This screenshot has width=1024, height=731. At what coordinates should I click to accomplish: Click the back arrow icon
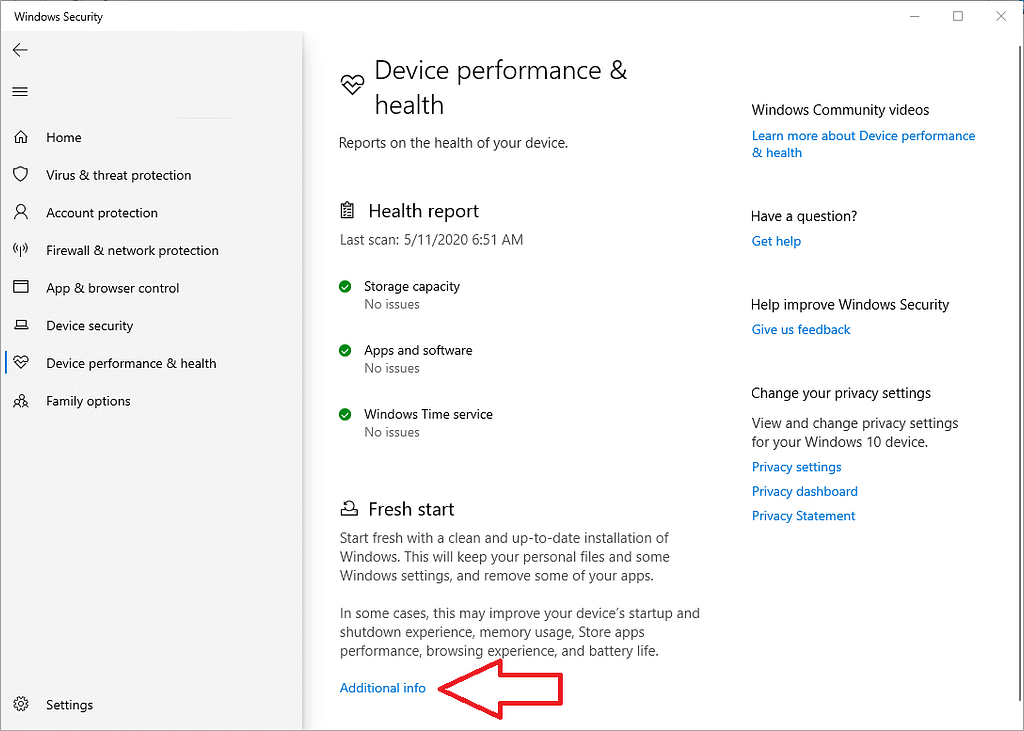20,50
